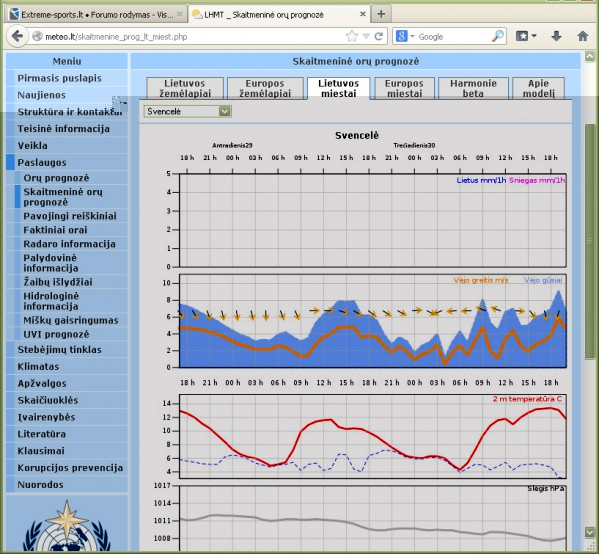599x554 pixels.
Task: Switch to the Extreme-sports.lt browser tab
Action: click(97, 15)
